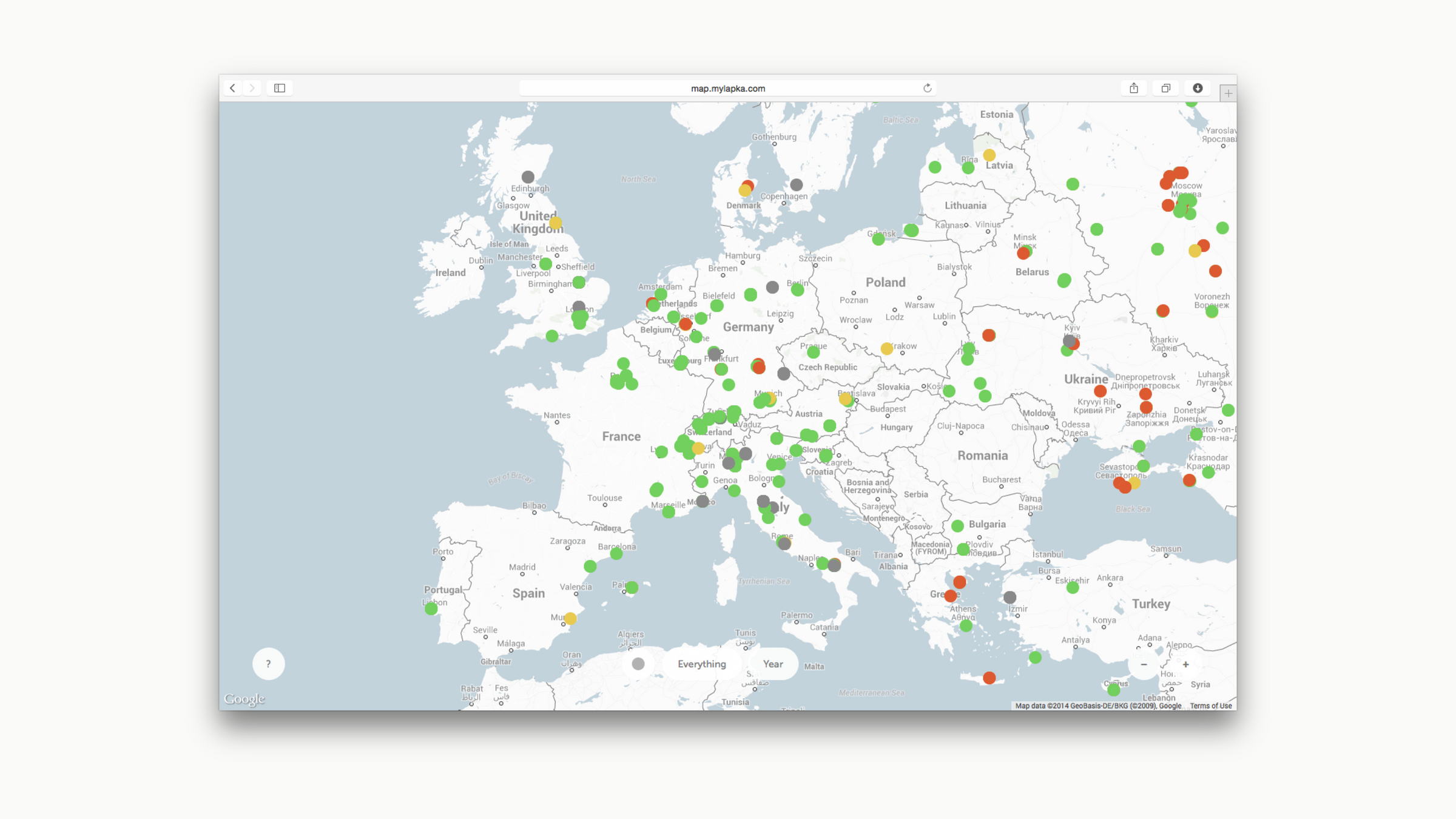This screenshot has width=1456, height=819.
Task: Click the map.mylapka.com address field
Action: pos(727,88)
